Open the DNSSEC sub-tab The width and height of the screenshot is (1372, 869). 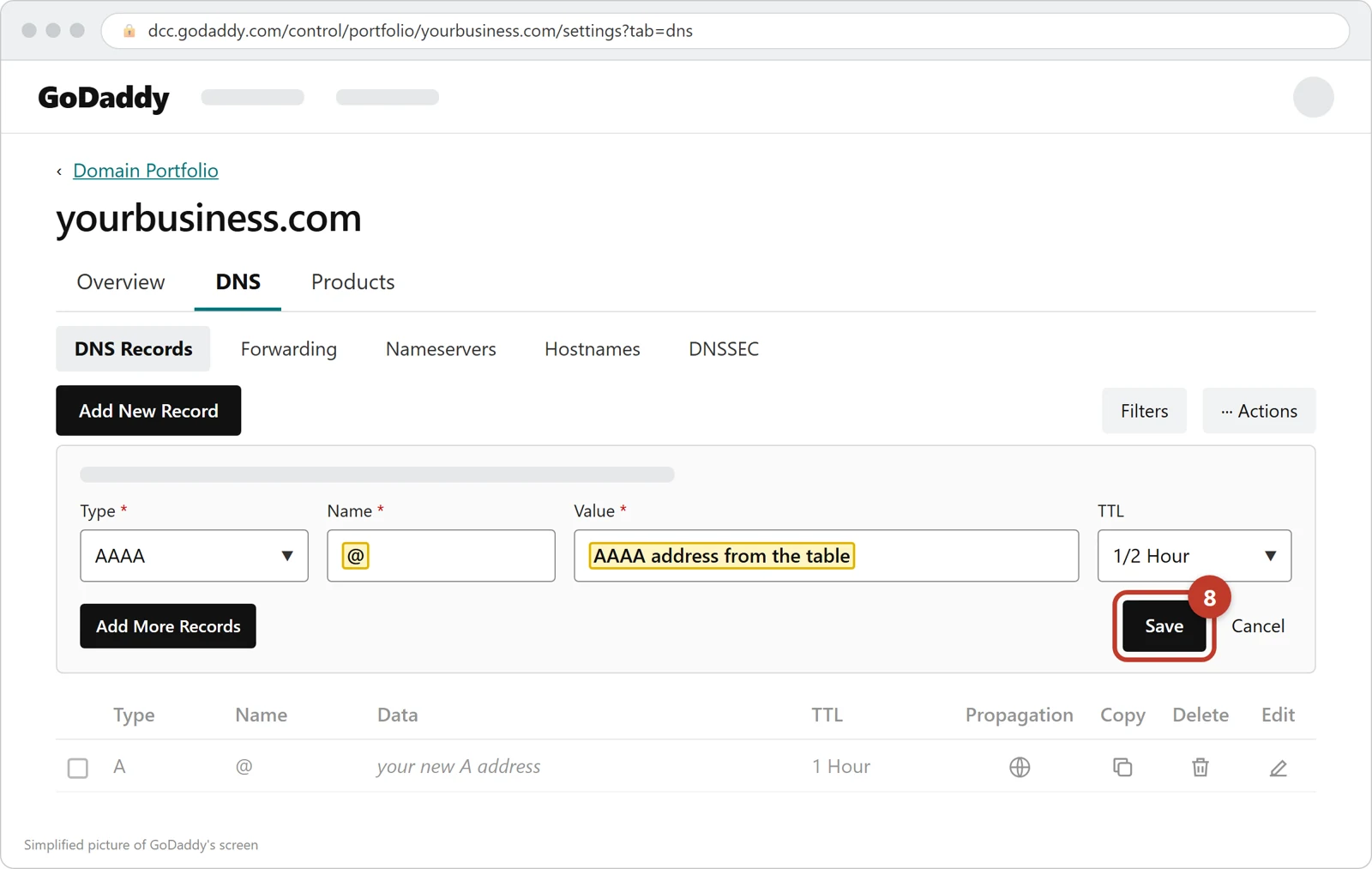724,349
